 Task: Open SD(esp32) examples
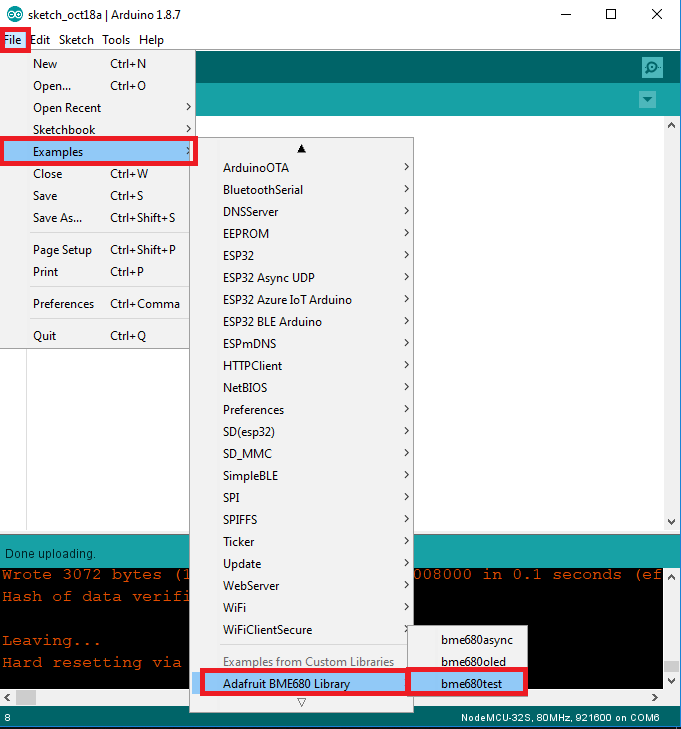(302, 432)
